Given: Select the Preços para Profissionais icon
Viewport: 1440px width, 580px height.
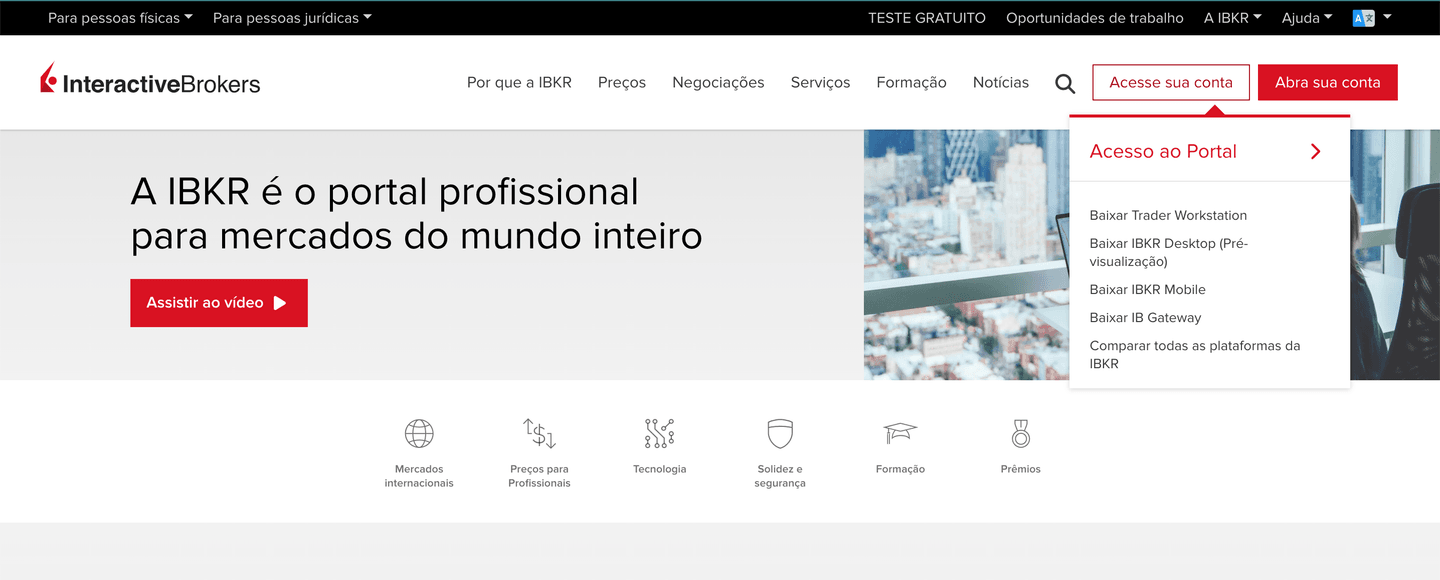Looking at the screenshot, I should point(539,434).
